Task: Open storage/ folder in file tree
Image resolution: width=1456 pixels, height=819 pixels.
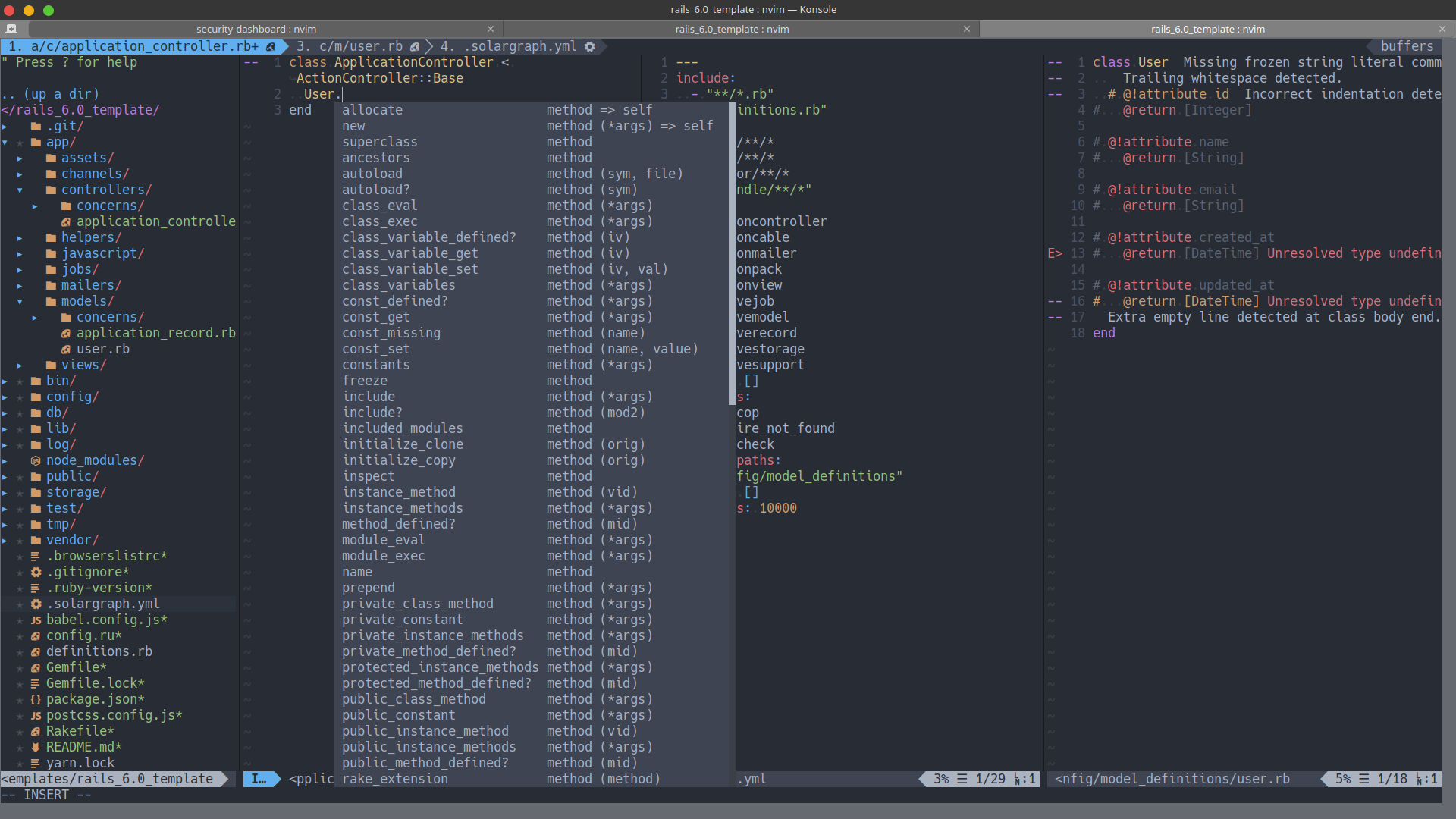Action: (76, 493)
